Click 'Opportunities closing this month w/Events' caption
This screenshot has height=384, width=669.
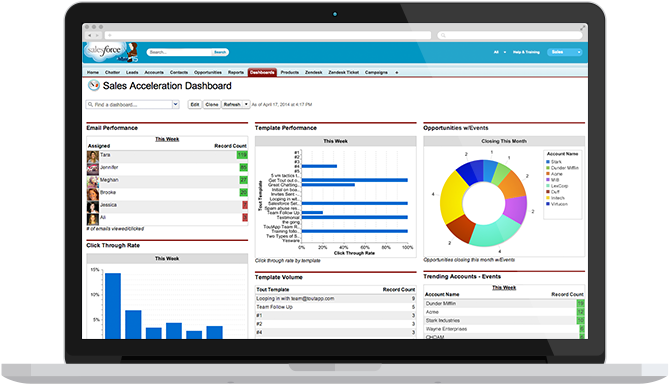[x=469, y=260]
